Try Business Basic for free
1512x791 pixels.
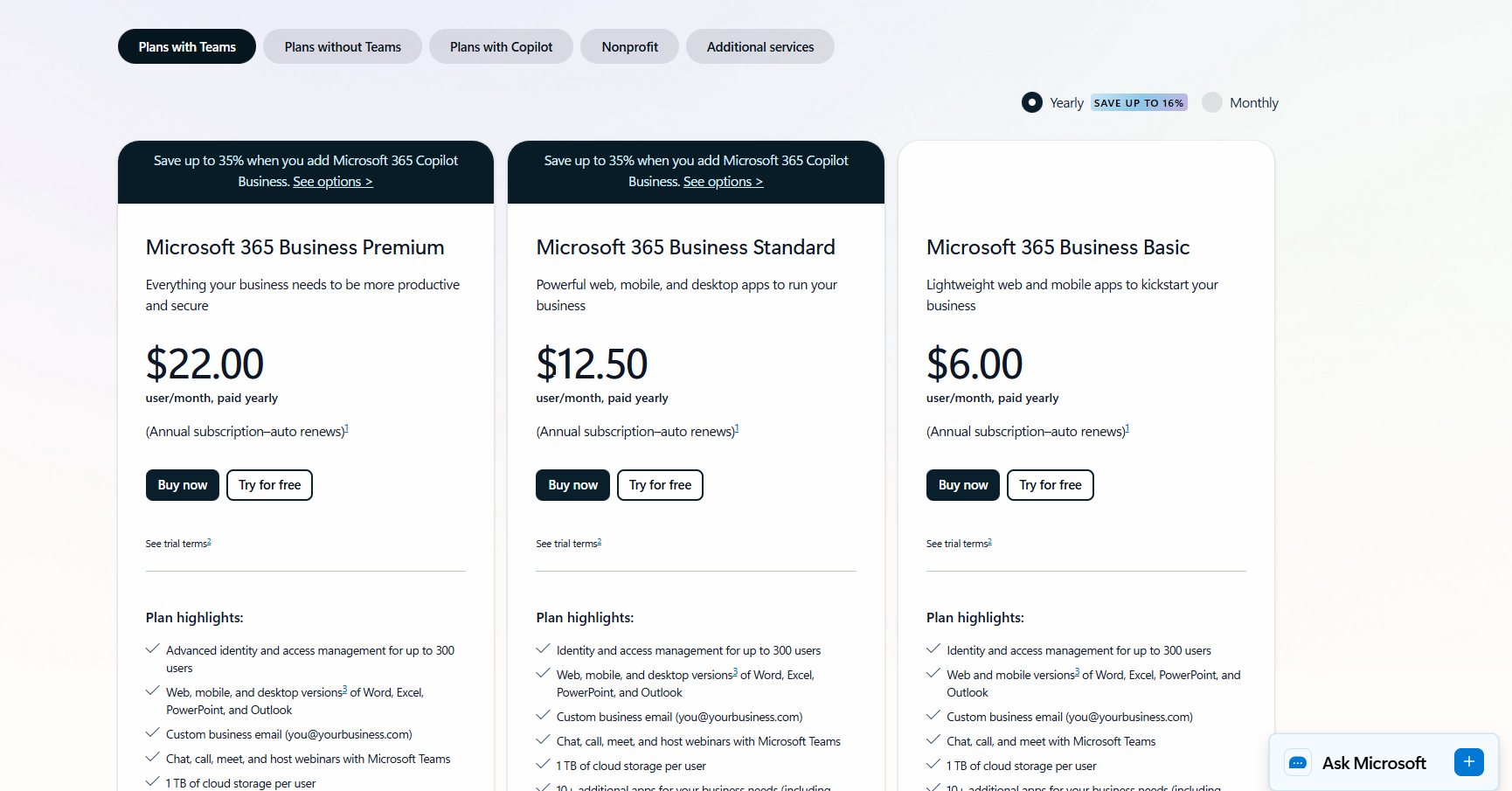coord(1050,484)
